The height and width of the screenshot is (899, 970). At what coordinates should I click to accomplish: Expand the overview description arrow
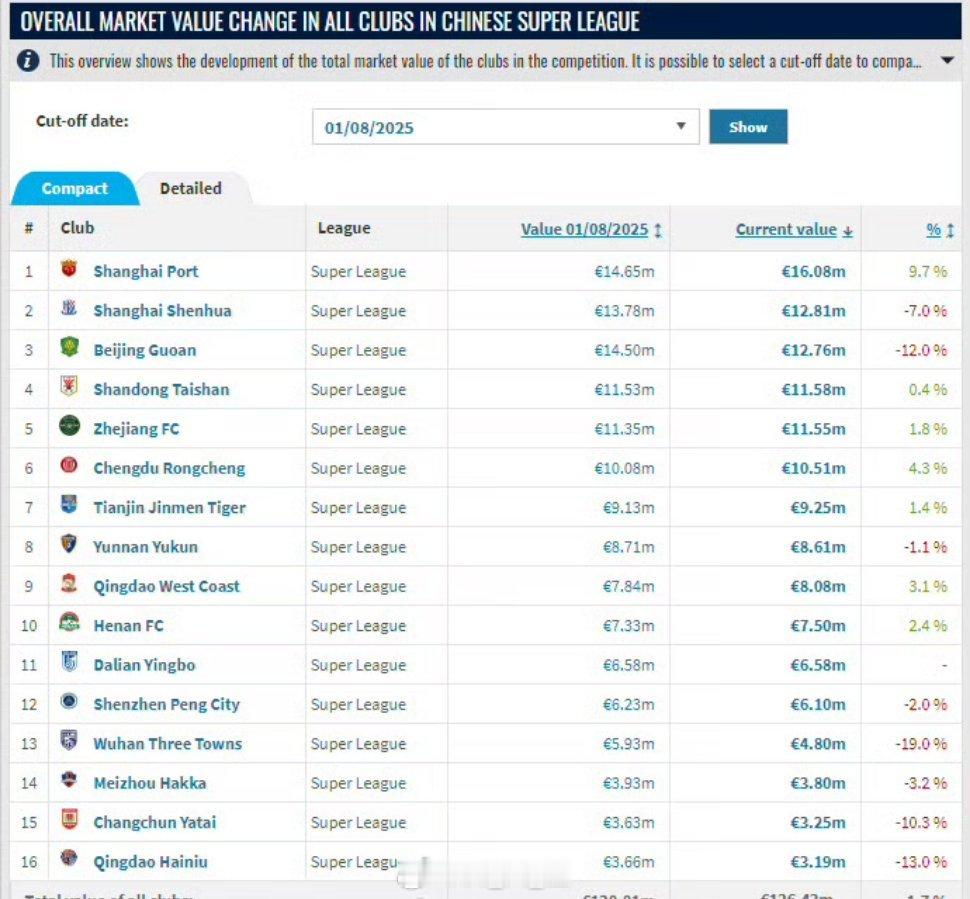coord(946,60)
